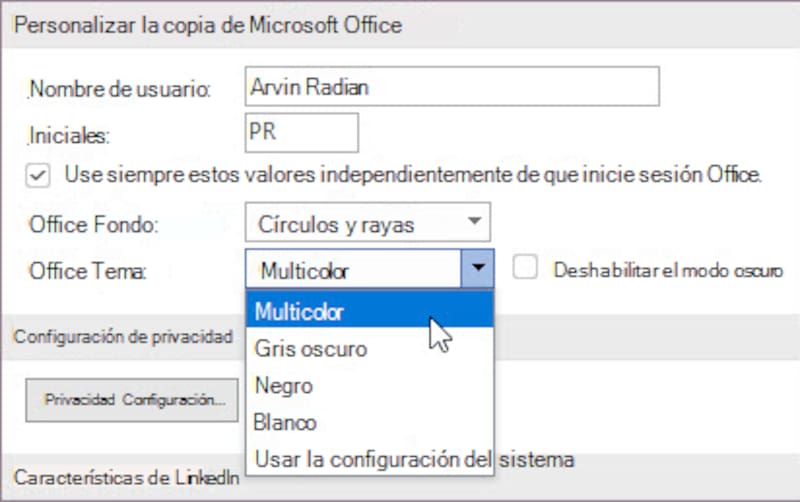Viewport: 800px width, 502px height.
Task: Click the 'Nombre de usuario:' label
Action: coord(121,89)
